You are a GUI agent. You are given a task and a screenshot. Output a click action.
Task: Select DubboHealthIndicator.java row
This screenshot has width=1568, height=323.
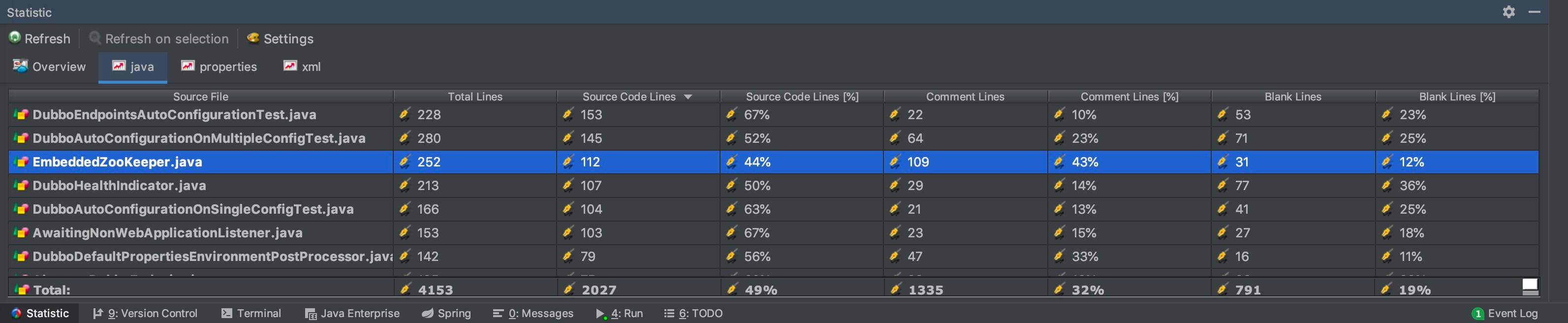click(x=119, y=185)
